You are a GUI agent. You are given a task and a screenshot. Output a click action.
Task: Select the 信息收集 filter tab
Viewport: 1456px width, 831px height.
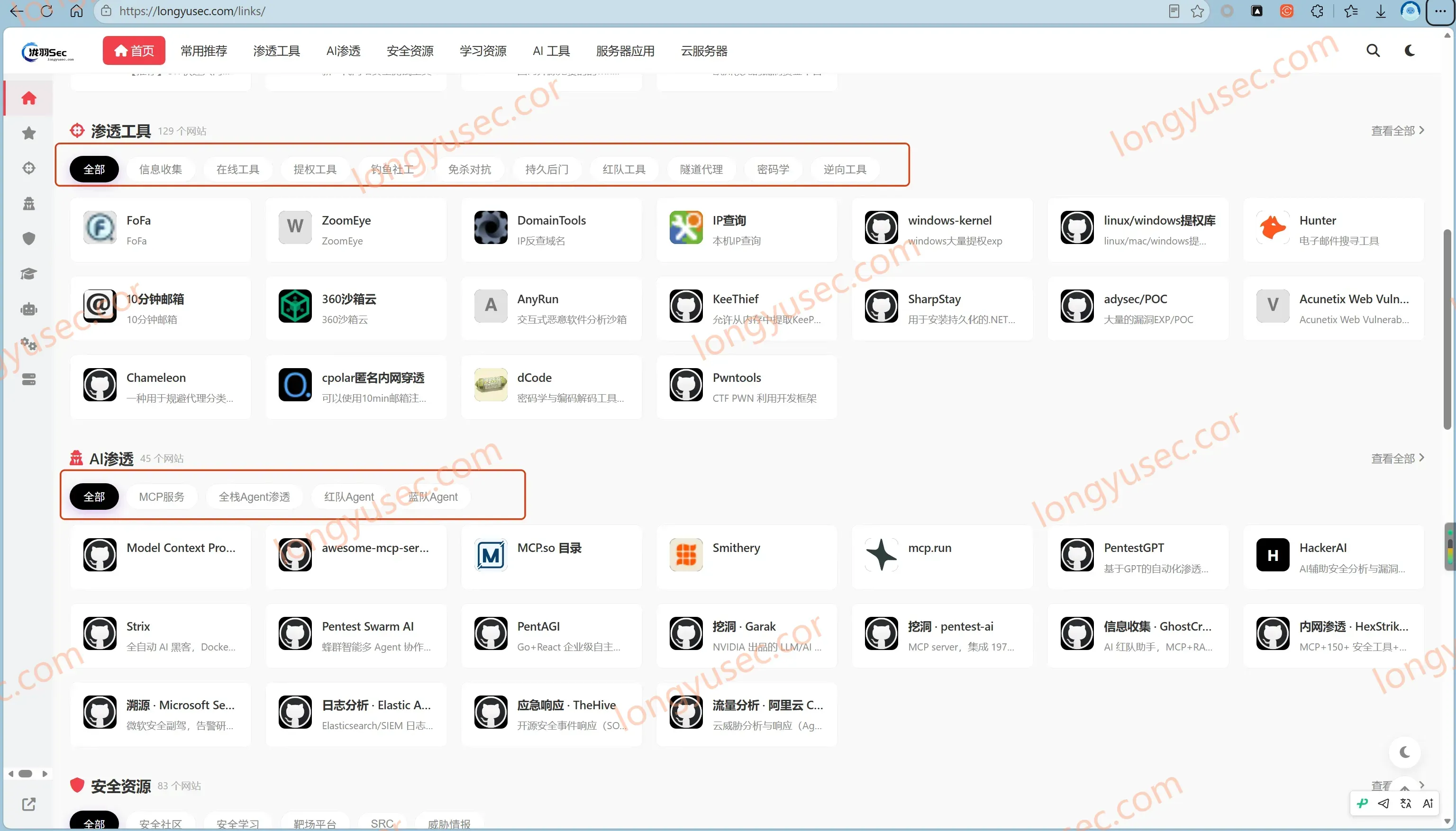click(161, 170)
